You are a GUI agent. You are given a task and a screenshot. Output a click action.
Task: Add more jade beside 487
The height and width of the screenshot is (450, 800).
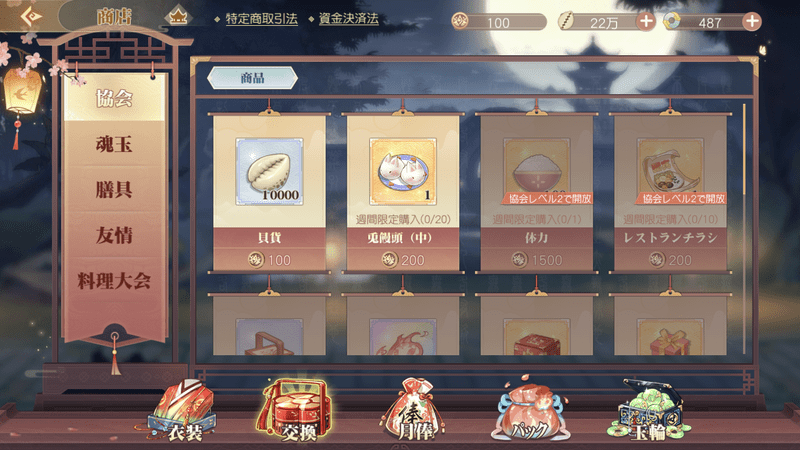point(752,22)
